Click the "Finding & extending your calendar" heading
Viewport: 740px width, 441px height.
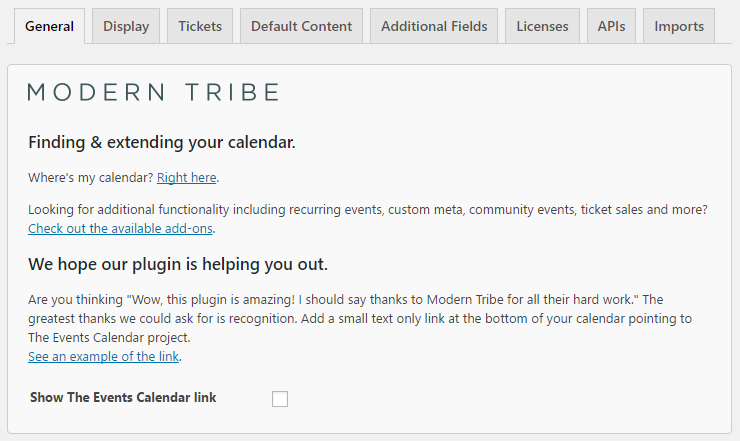pyautogui.click(x=161, y=142)
